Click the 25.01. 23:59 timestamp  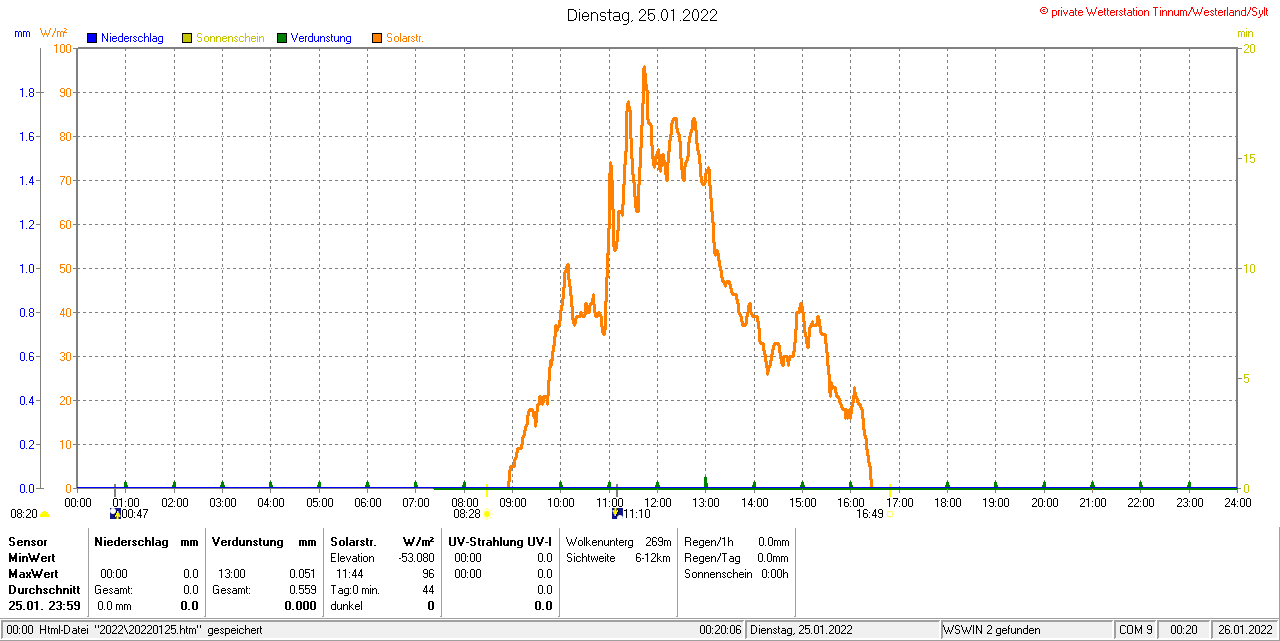pyautogui.click(x=44, y=605)
